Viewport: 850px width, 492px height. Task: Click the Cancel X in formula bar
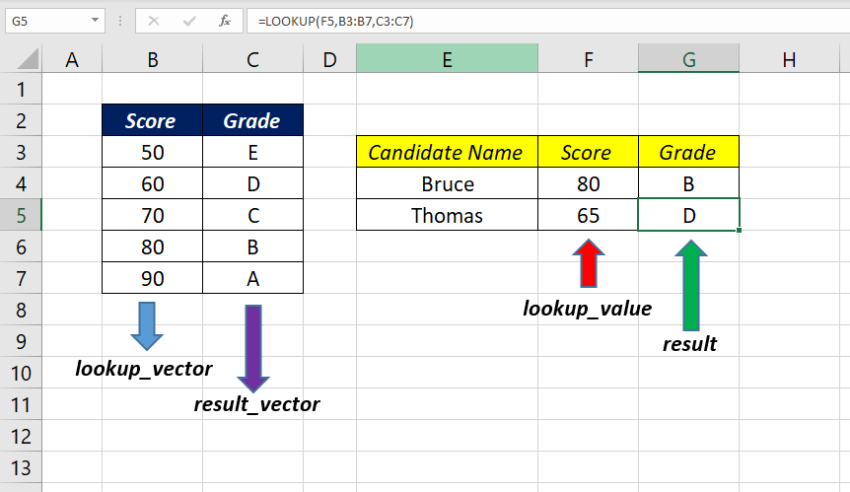pos(153,20)
